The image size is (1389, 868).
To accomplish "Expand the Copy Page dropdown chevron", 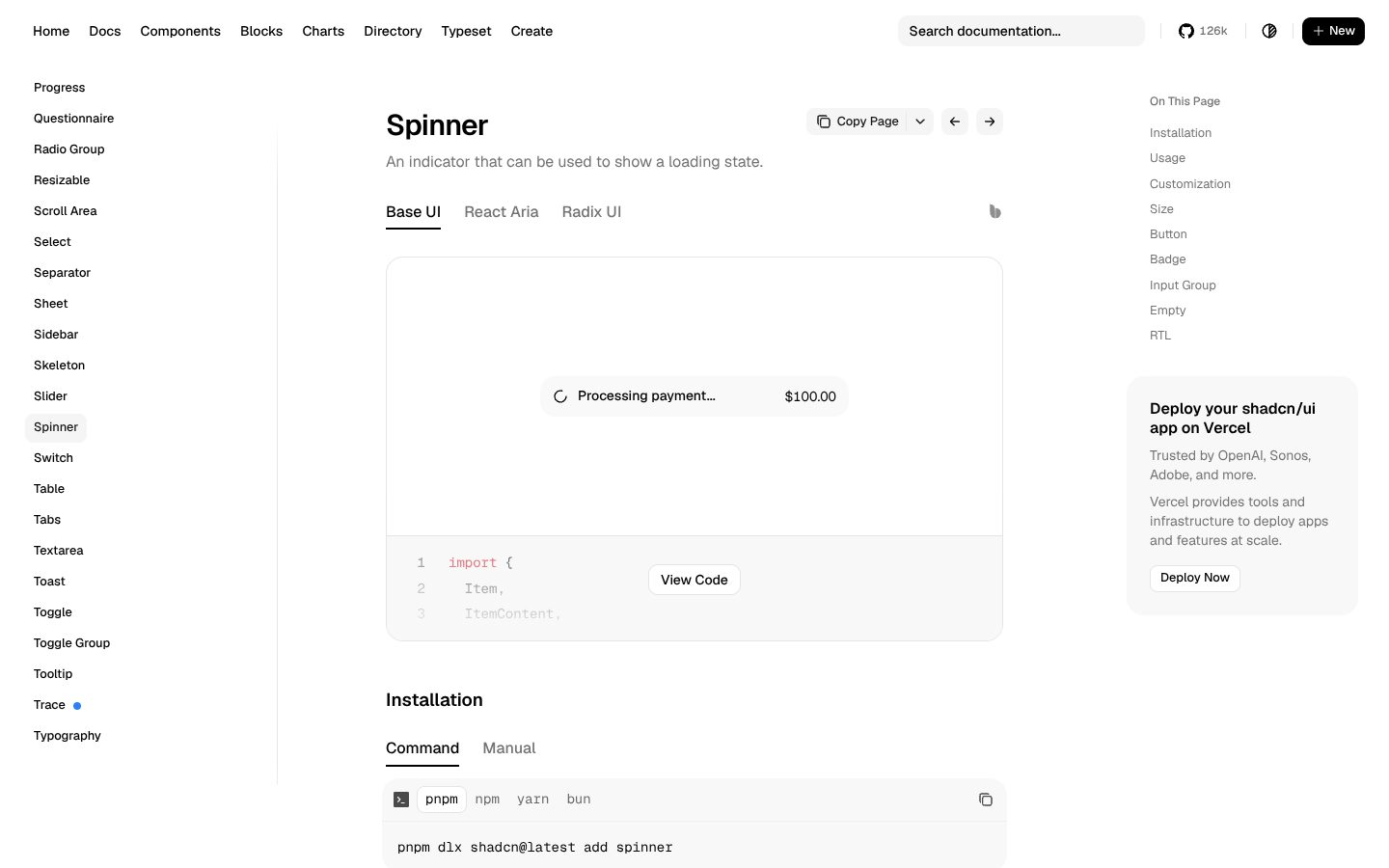I will click(920, 122).
